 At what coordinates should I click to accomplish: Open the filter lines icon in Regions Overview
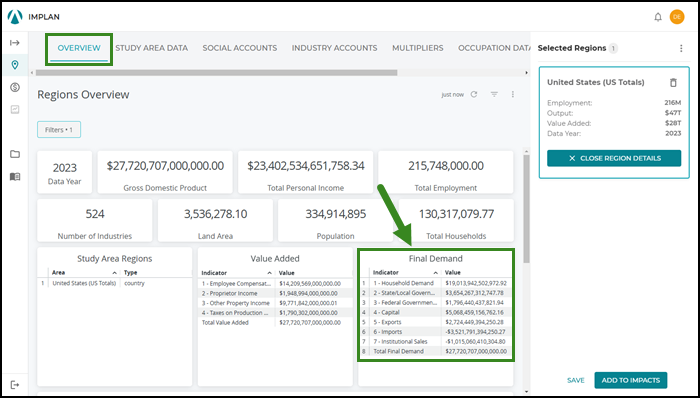tap(494, 94)
